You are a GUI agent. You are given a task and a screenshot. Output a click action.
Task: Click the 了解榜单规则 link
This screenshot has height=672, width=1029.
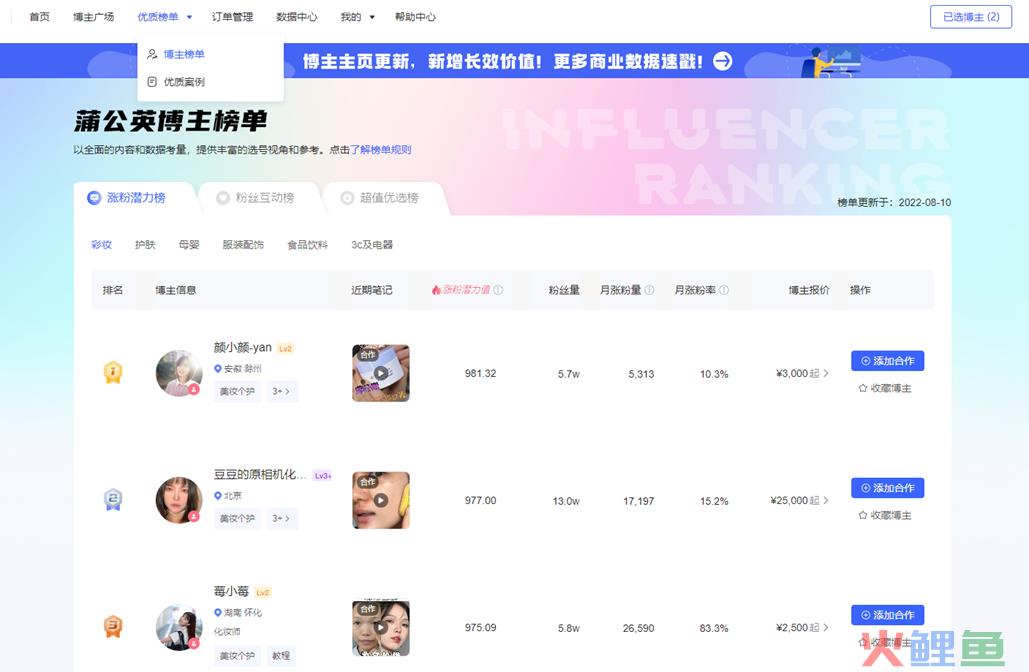pos(381,150)
